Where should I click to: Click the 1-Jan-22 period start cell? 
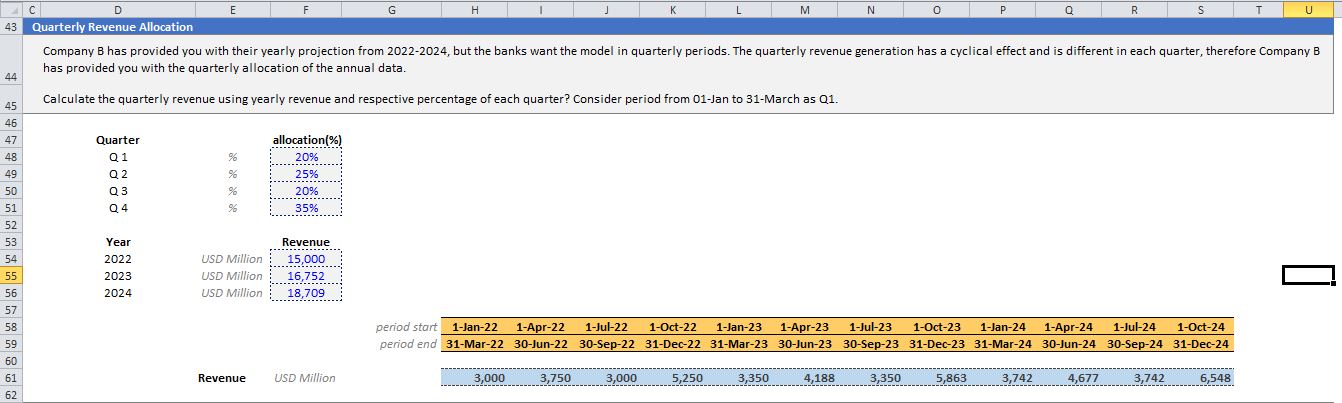474,327
